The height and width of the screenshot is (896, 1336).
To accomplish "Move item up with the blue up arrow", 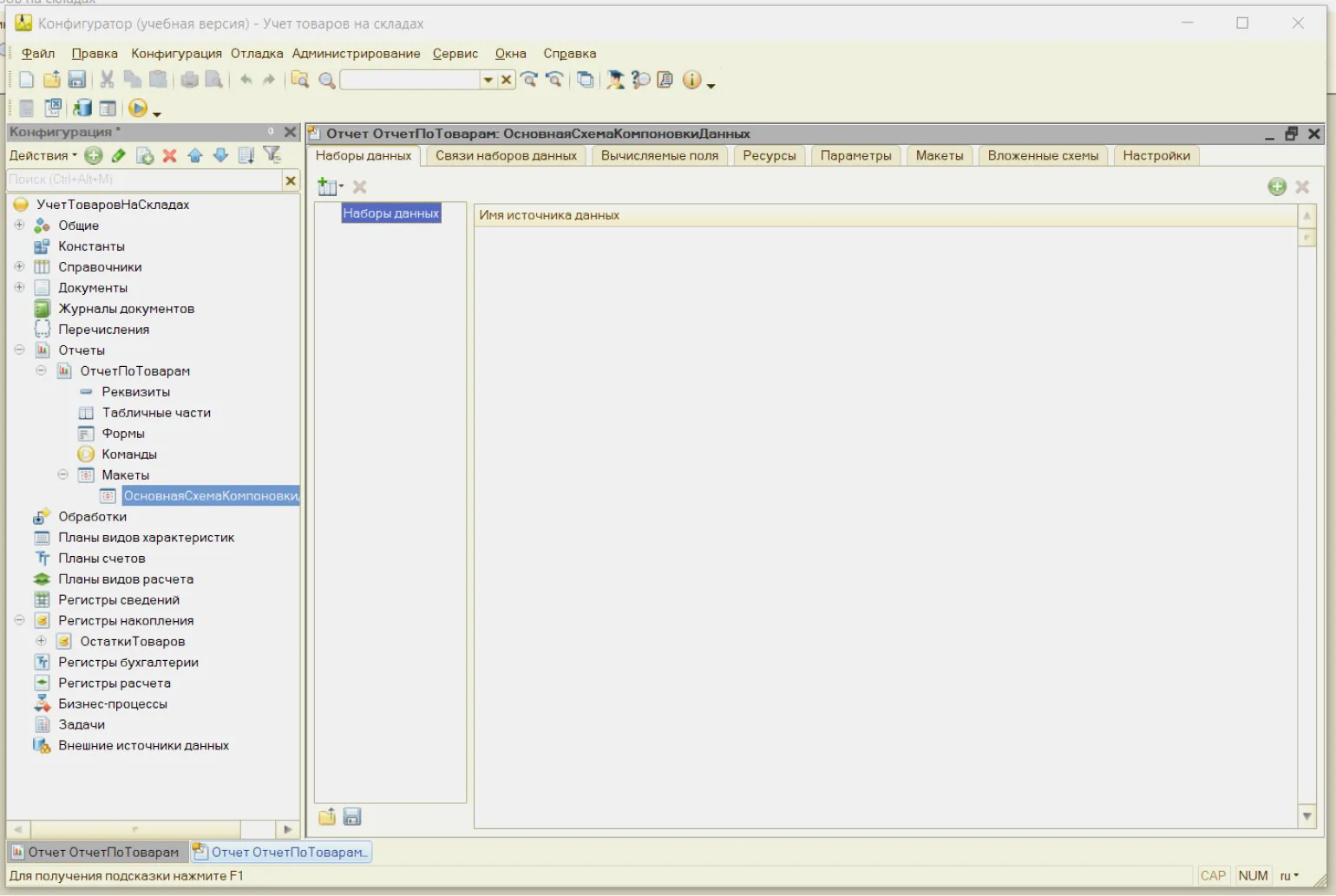I will click(195, 155).
